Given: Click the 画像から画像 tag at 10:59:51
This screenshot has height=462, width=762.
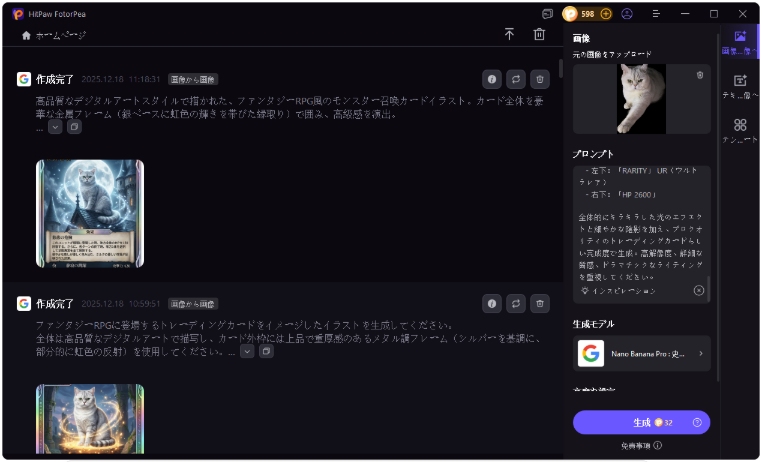Looking at the screenshot, I should coord(193,304).
